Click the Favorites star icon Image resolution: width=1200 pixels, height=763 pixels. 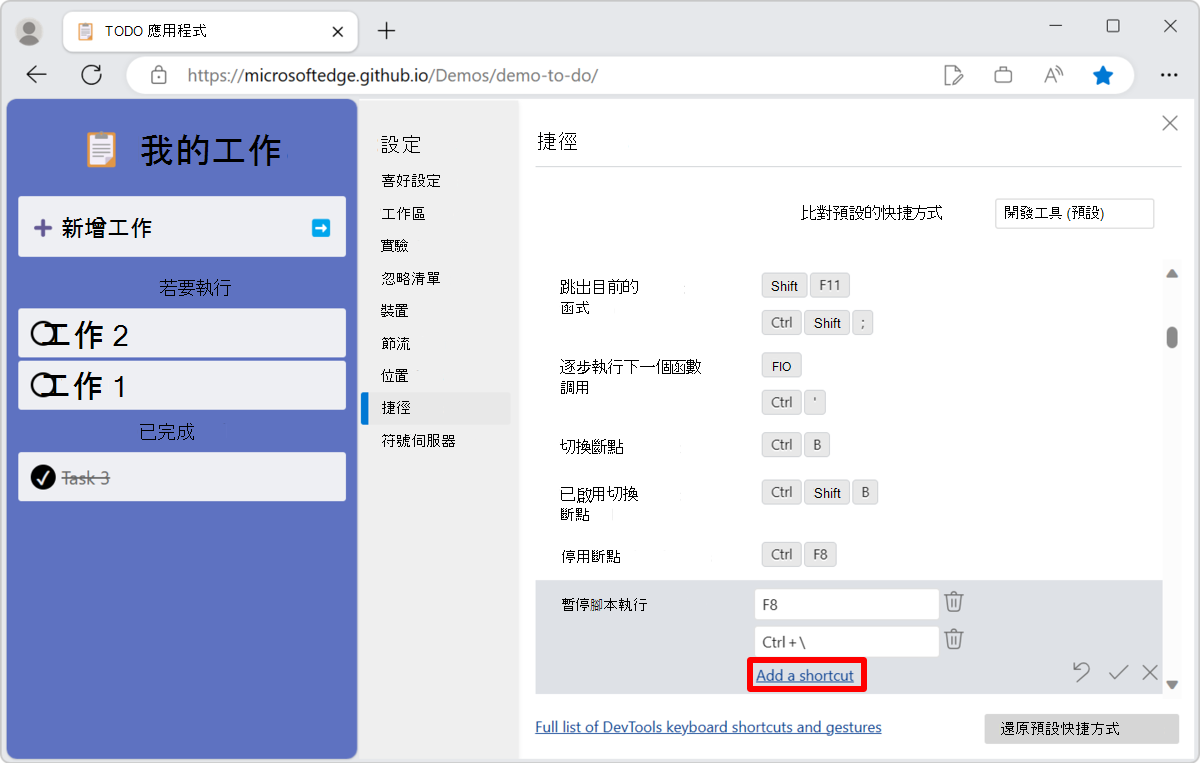pos(1103,75)
